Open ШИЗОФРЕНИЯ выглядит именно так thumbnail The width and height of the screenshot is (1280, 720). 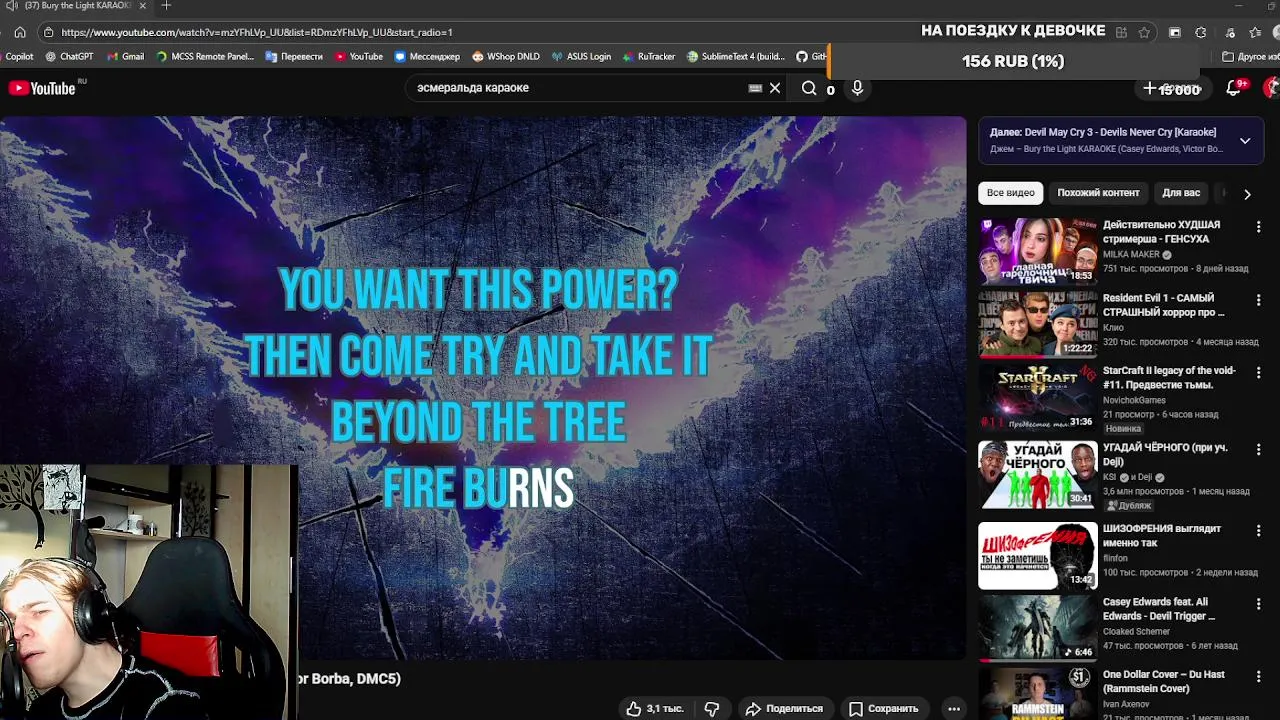click(1037, 555)
